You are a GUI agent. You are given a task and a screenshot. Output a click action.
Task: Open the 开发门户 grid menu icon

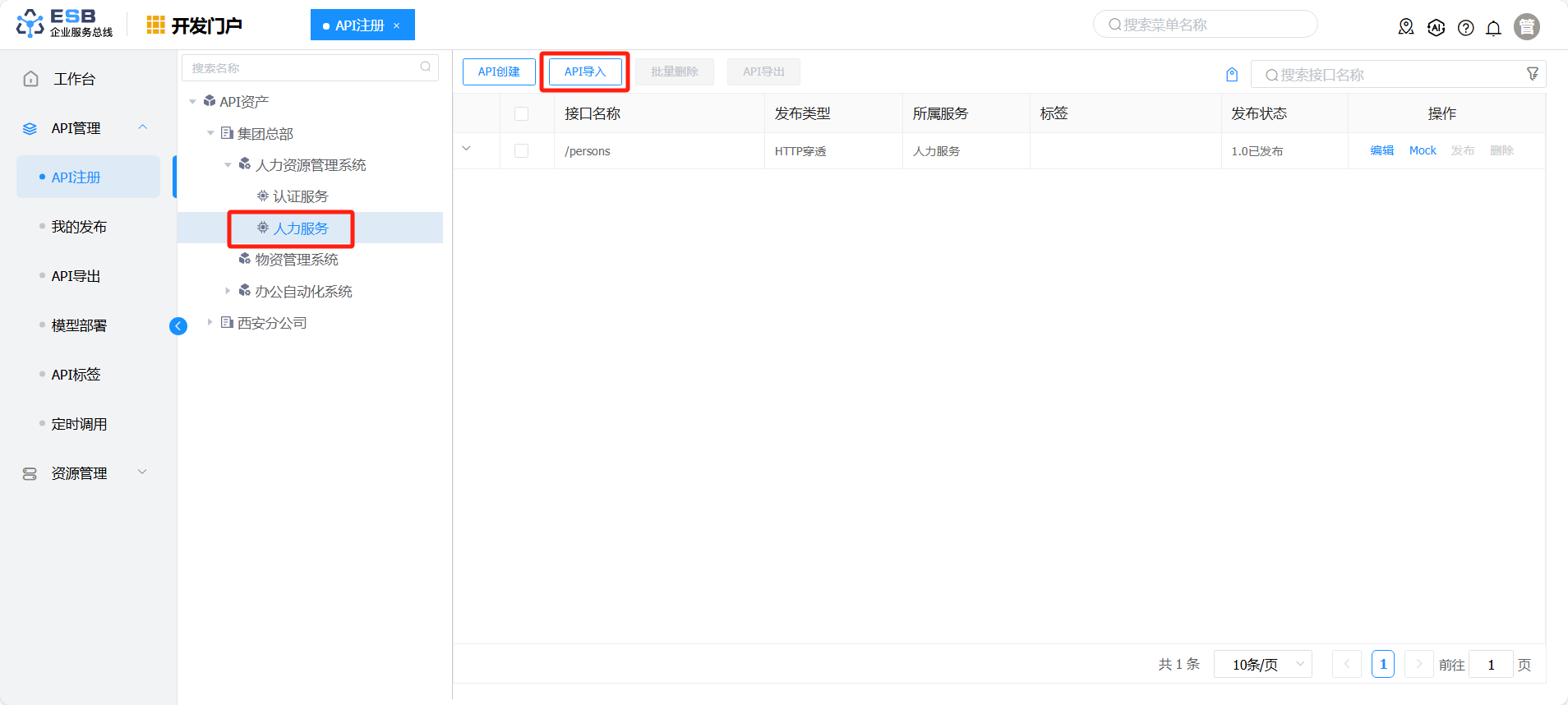(x=155, y=25)
